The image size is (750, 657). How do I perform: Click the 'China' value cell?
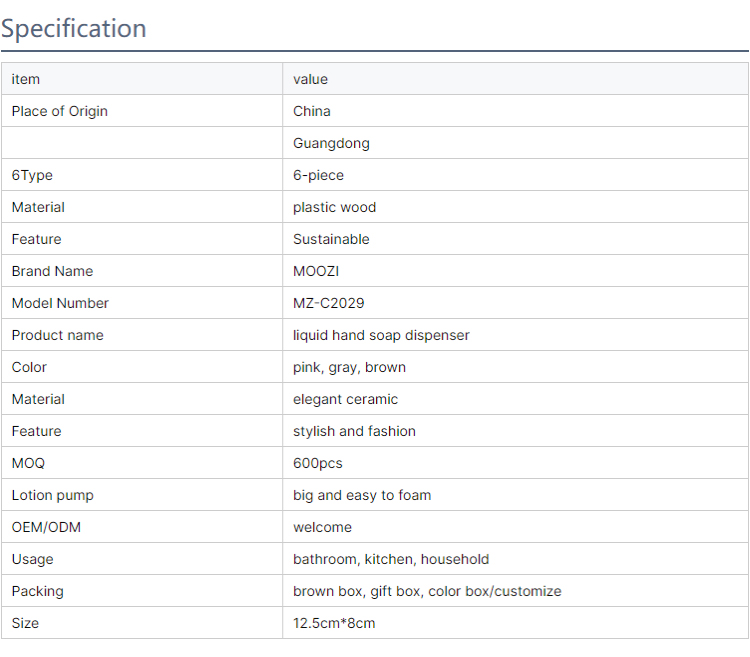(x=312, y=111)
